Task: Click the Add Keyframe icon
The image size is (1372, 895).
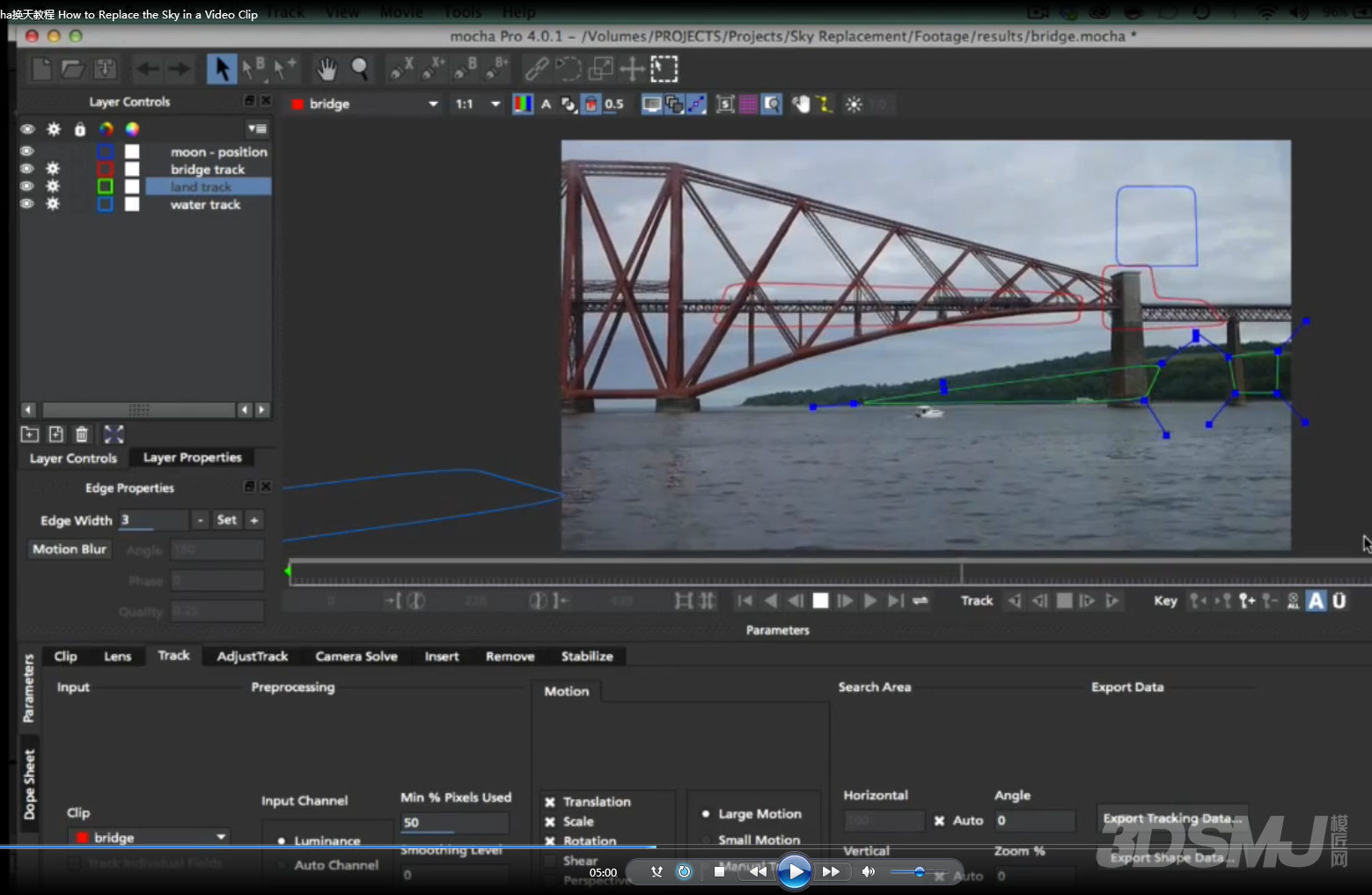Action: point(1247,601)
